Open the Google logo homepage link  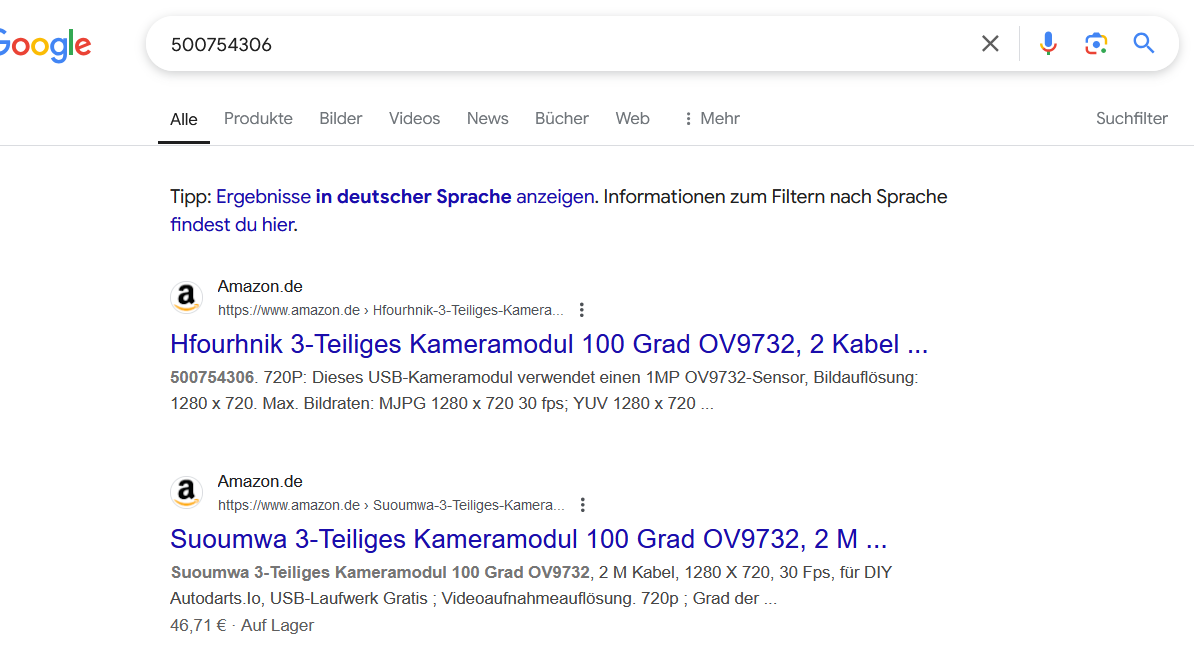click(45, 45)
